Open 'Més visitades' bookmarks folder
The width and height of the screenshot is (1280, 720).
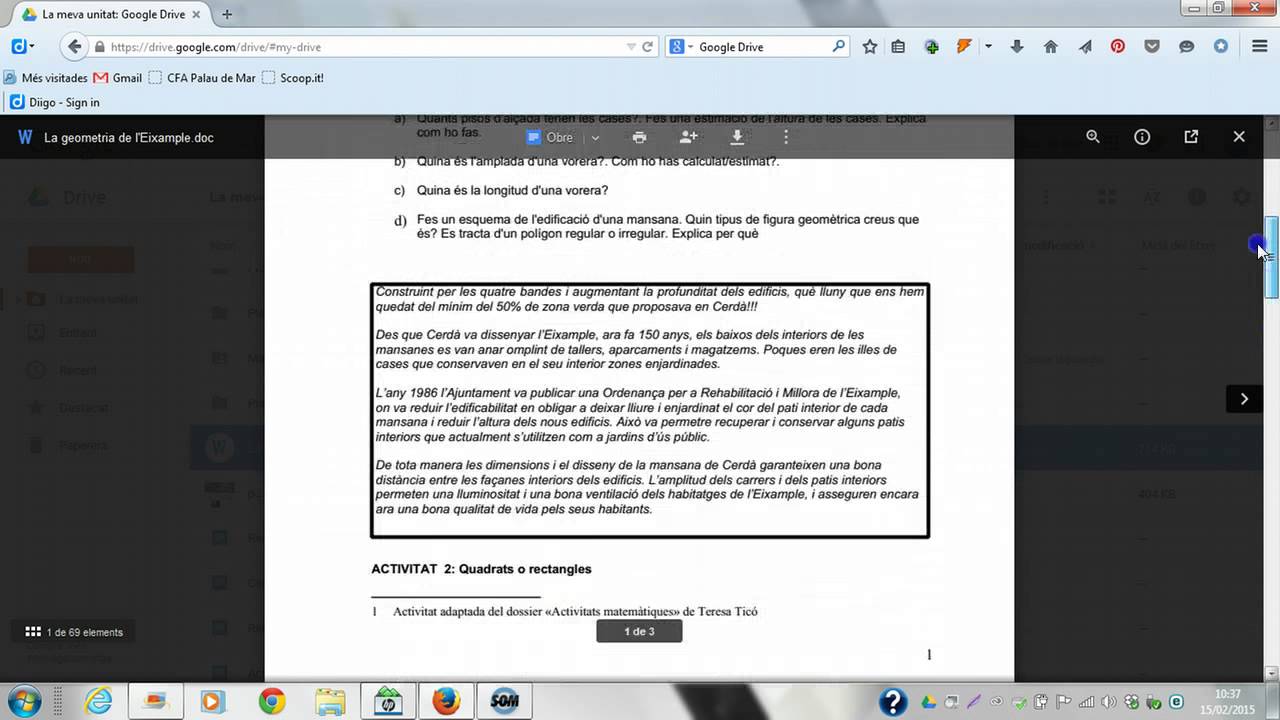coord(47,77)
